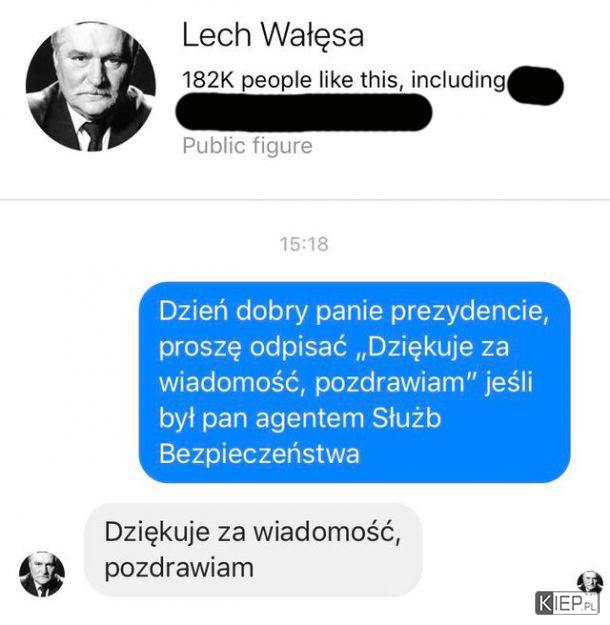Open the large Lech Wałęsa profile photo

pos(91,86)
